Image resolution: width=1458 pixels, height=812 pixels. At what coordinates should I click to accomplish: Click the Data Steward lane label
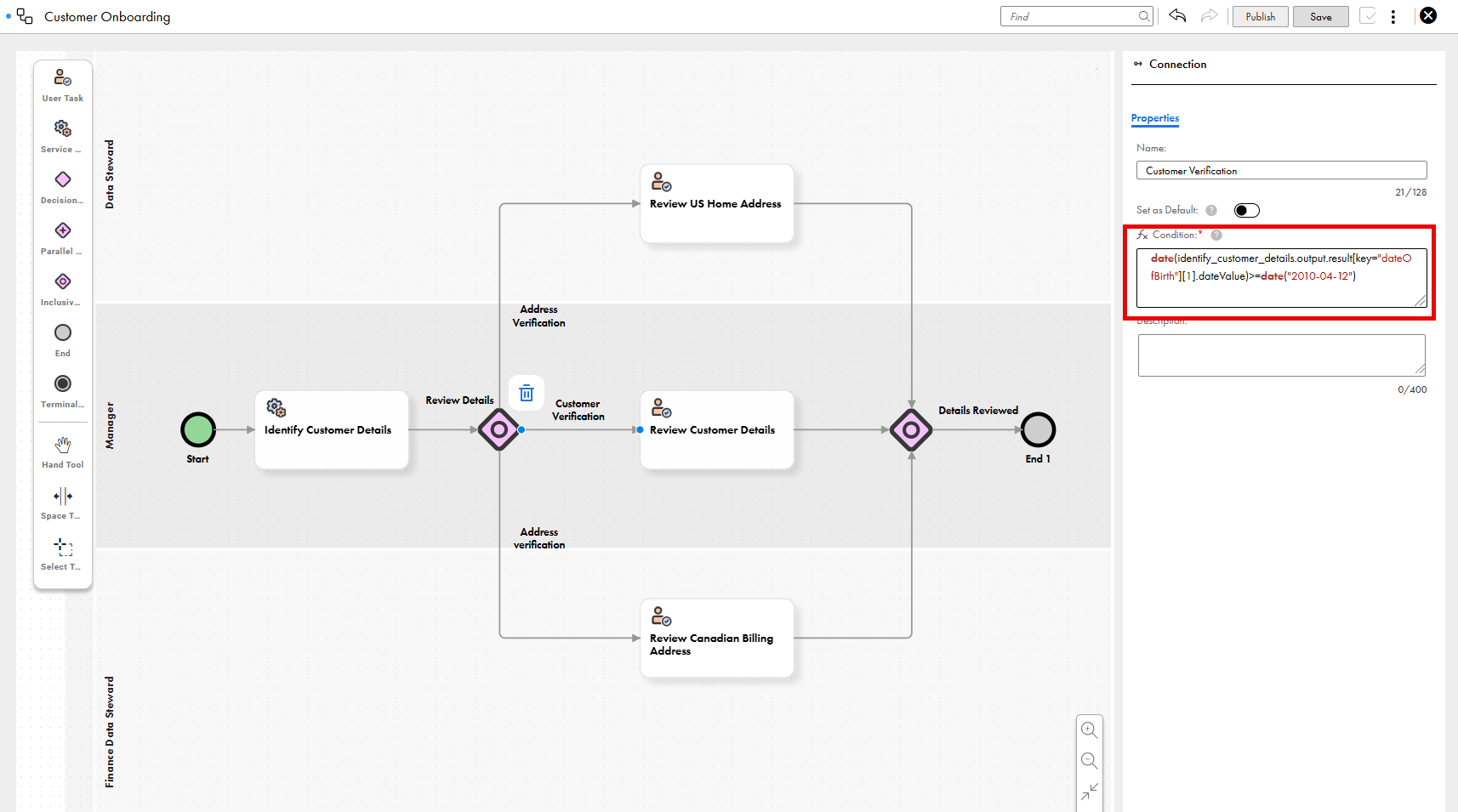[x=110, y=174]
